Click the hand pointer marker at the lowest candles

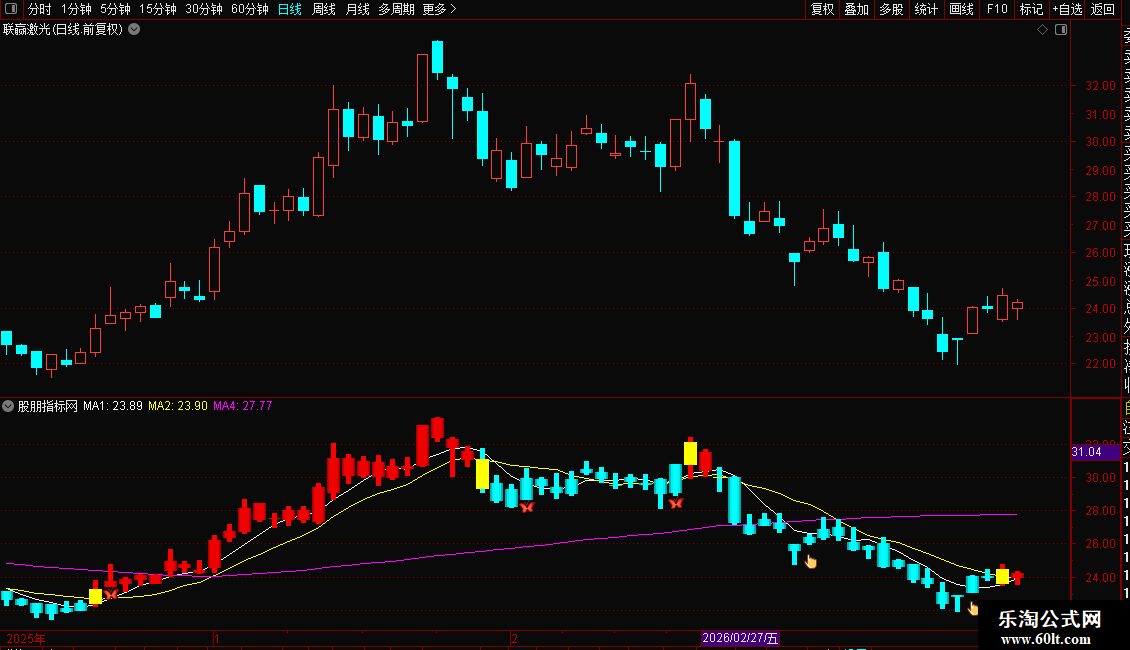[x=973, y=608]
